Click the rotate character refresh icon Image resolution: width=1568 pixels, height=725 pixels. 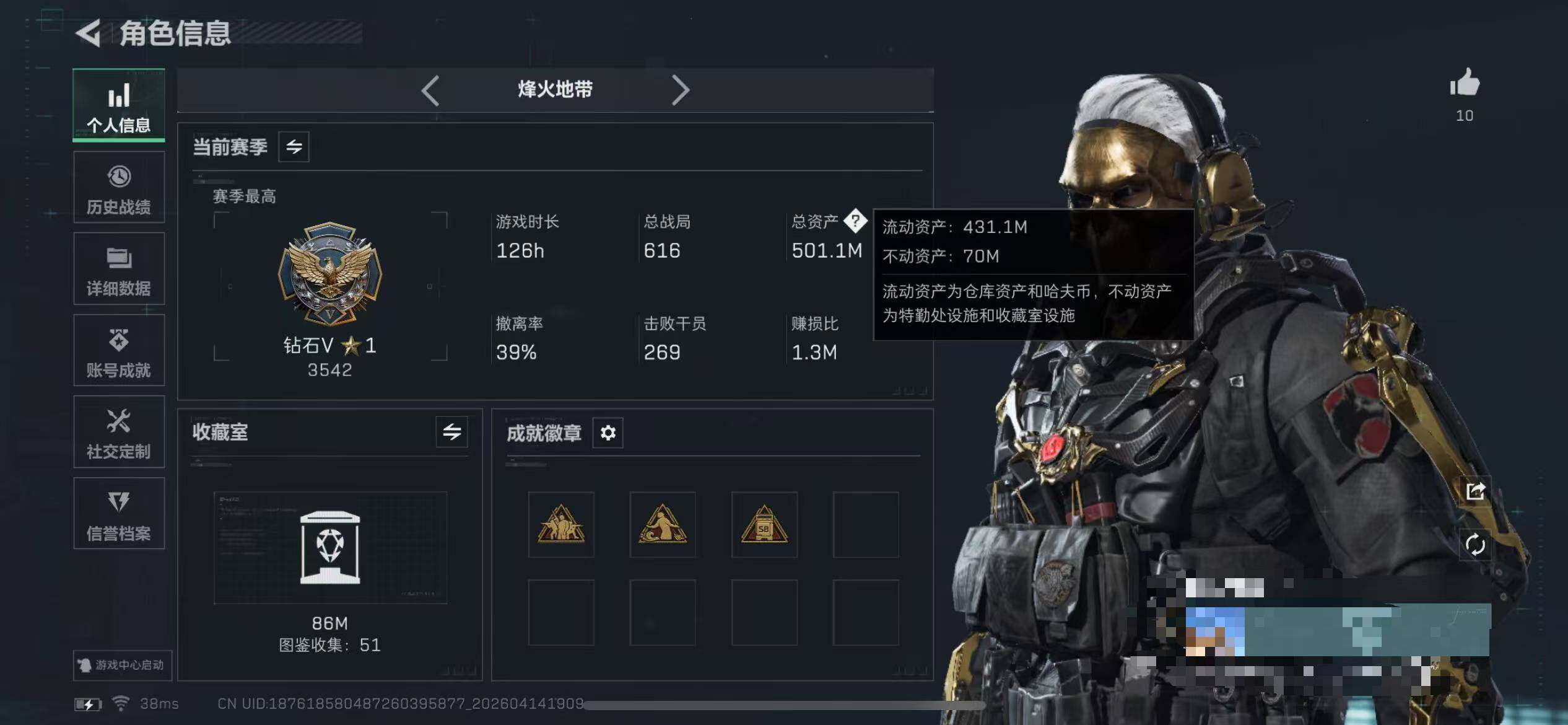tap(1475, 545)
